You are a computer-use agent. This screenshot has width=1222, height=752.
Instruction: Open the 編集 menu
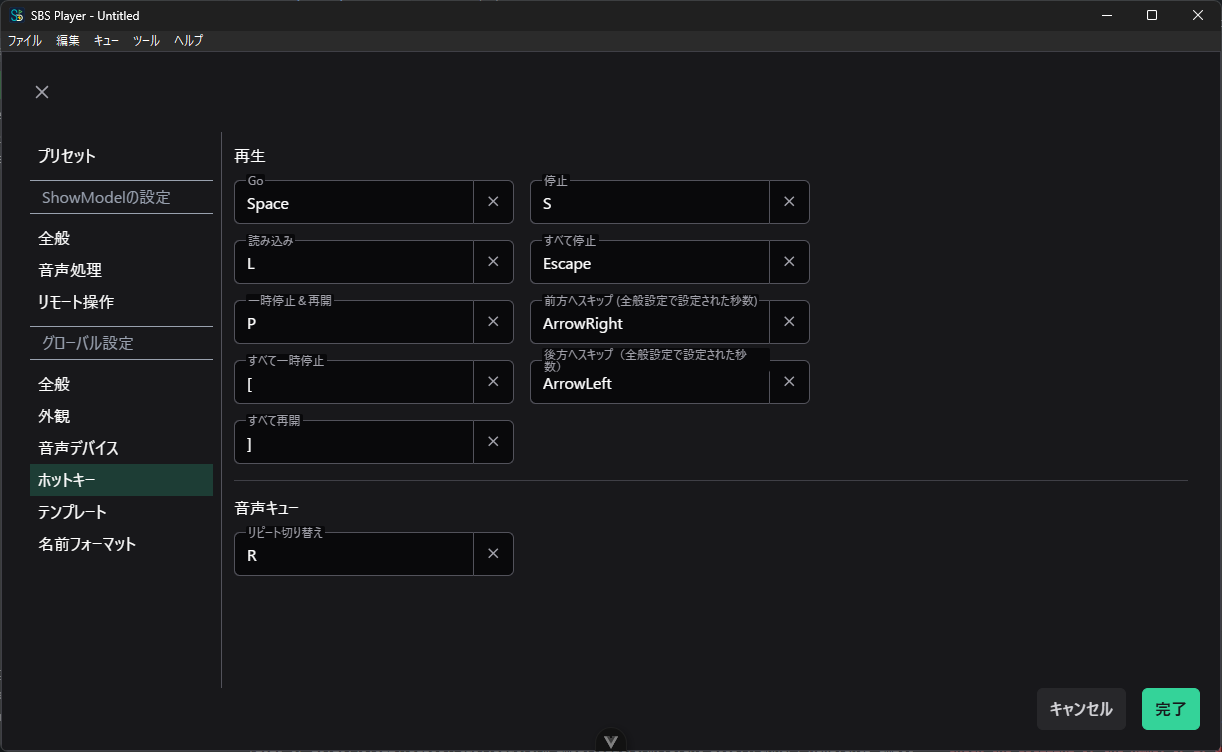click(68, 41)
